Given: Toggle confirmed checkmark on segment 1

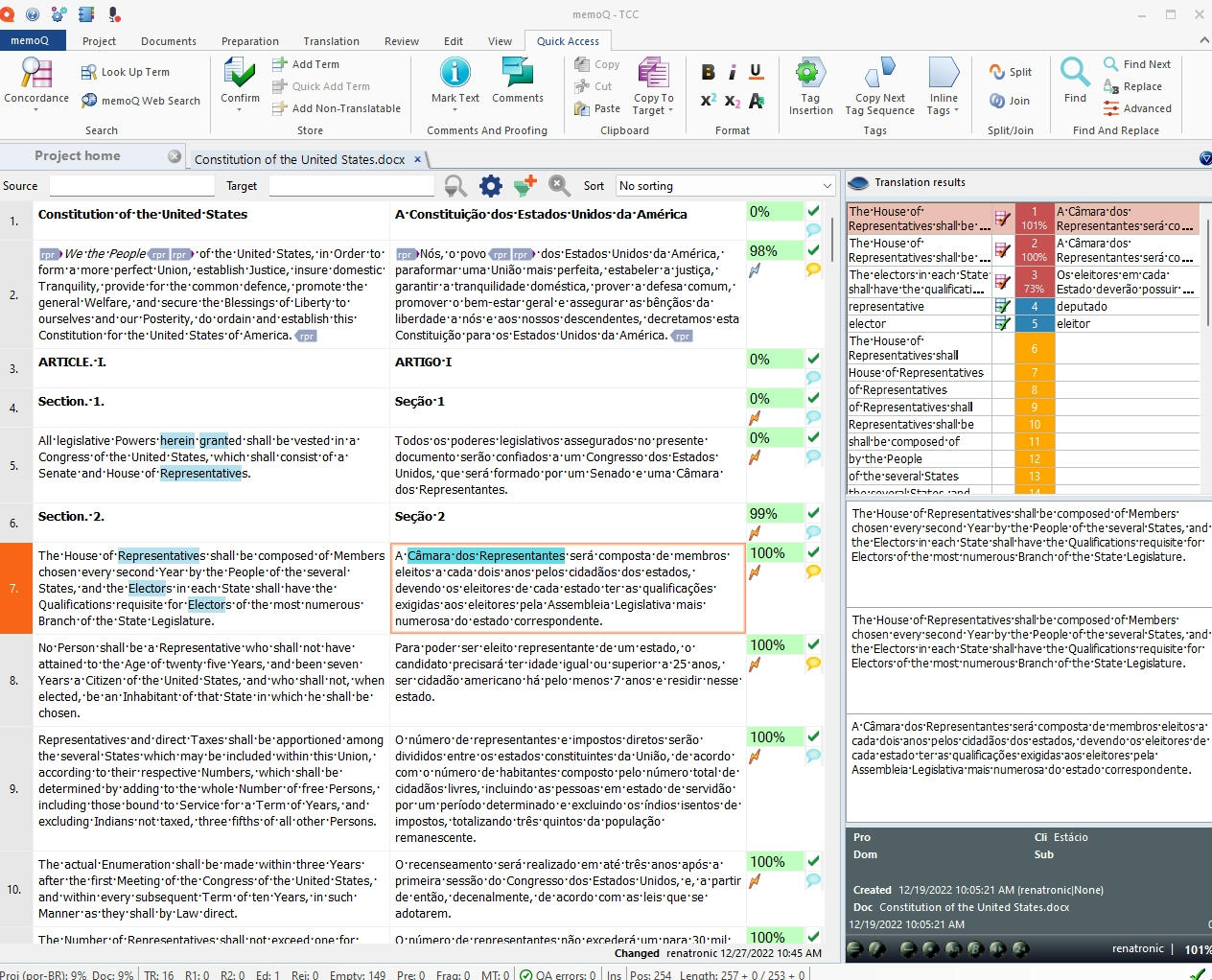Looking at the screenshot, I should (x=813, y=211).
